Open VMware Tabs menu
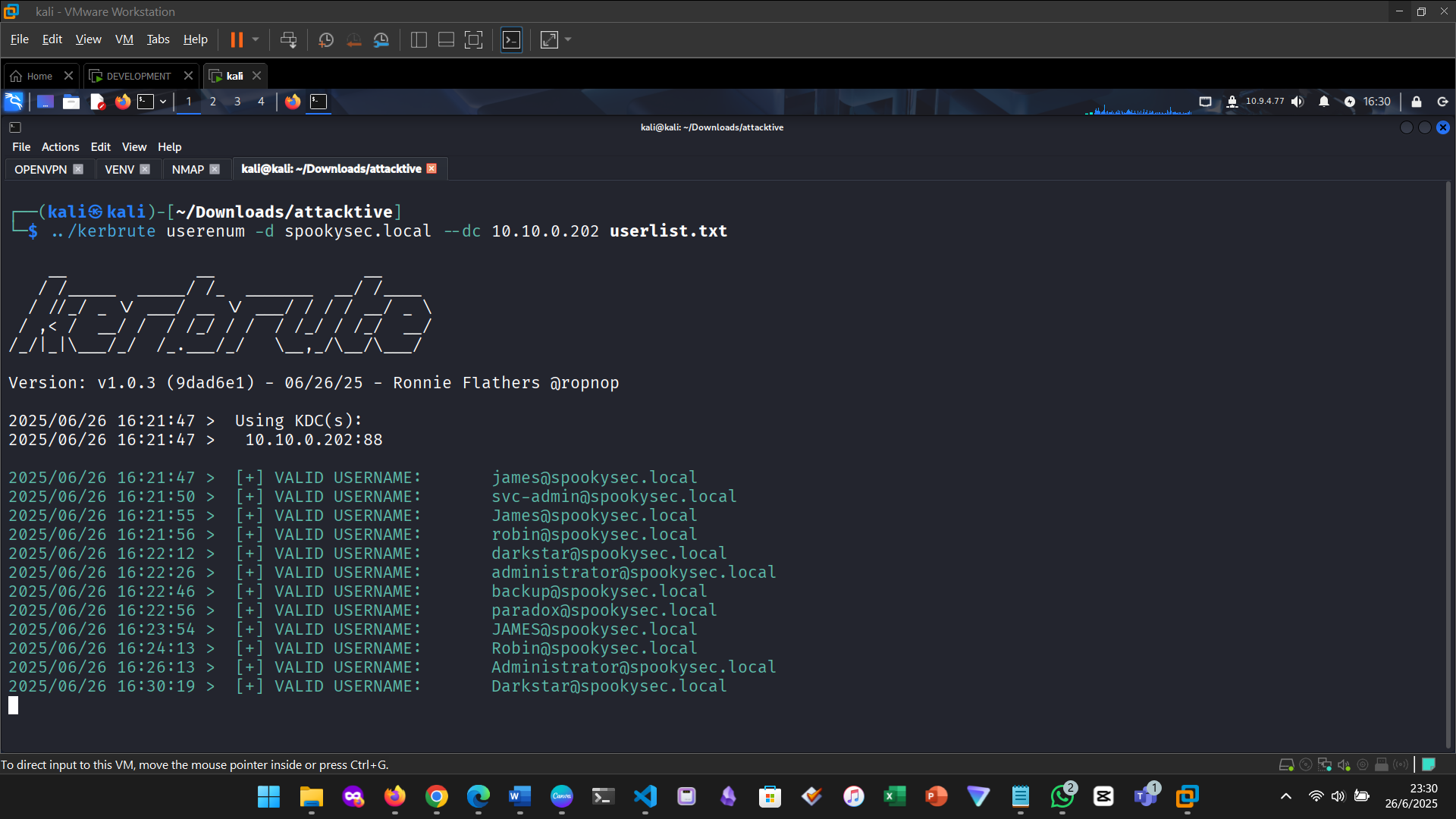This screenshot has width=1456, height=819. click(158, 39)
